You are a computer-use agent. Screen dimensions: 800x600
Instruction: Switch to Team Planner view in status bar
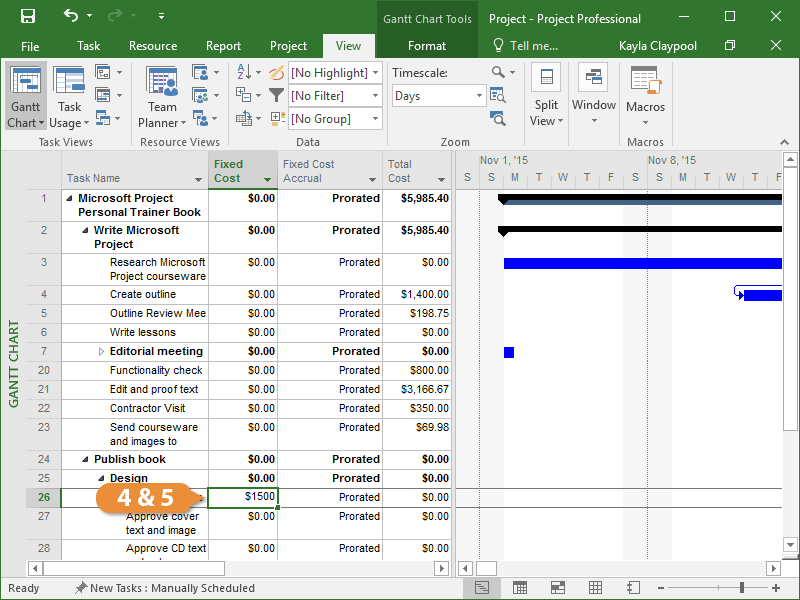(x=558, y=588)
